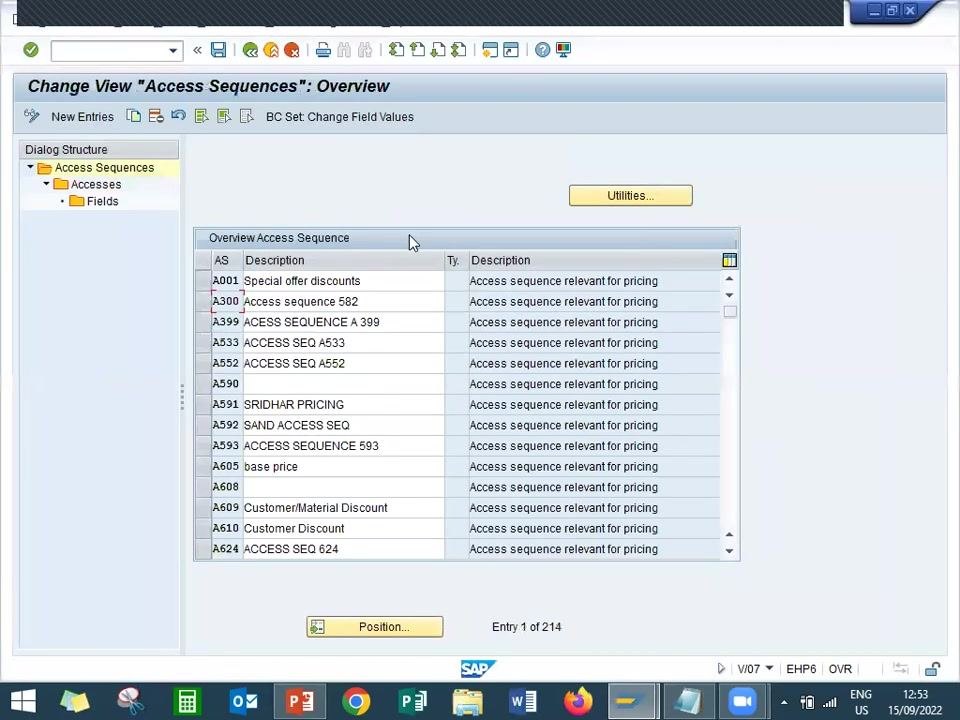Click the red Cancel icon
960x720 pixels.
click(x=292, y=50)
